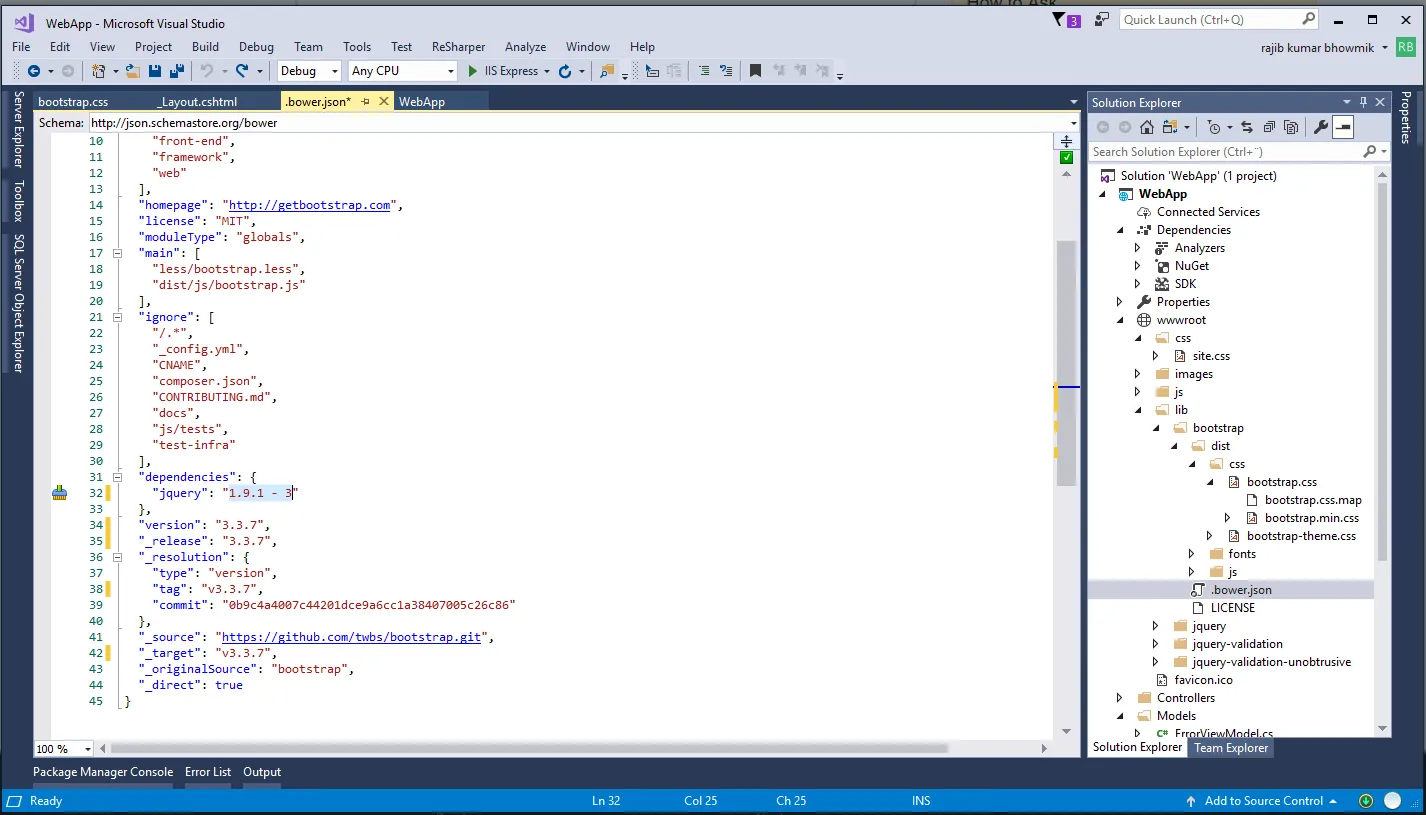Click the Collapse All icon in Solution Explorer
The height and width of the screenshot is (815, 1426).
point(1269,127)
